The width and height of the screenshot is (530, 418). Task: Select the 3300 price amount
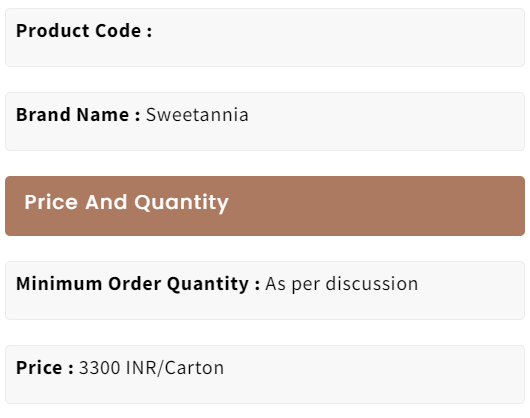click(99, 367)
